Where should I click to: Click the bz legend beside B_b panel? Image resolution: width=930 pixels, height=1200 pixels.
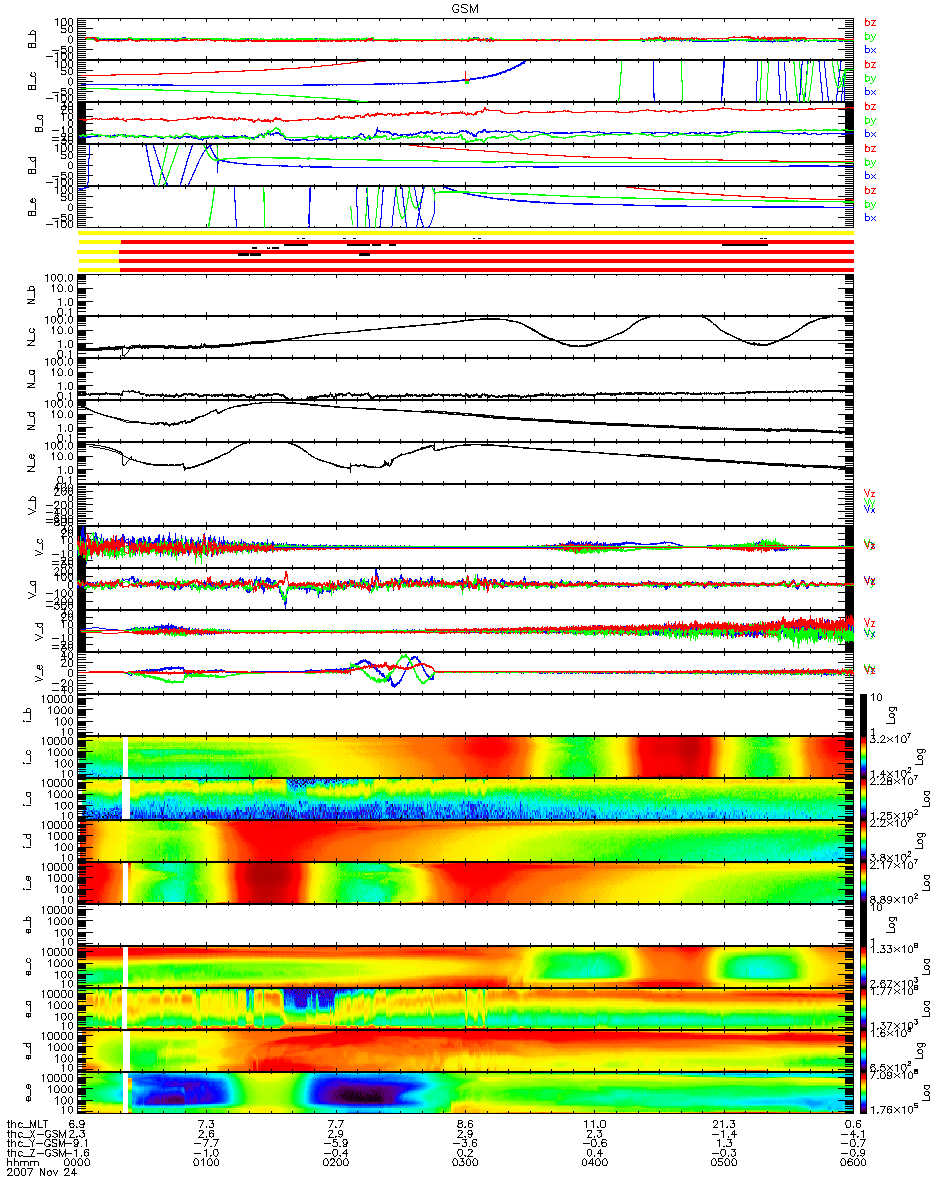click(869, 22)
